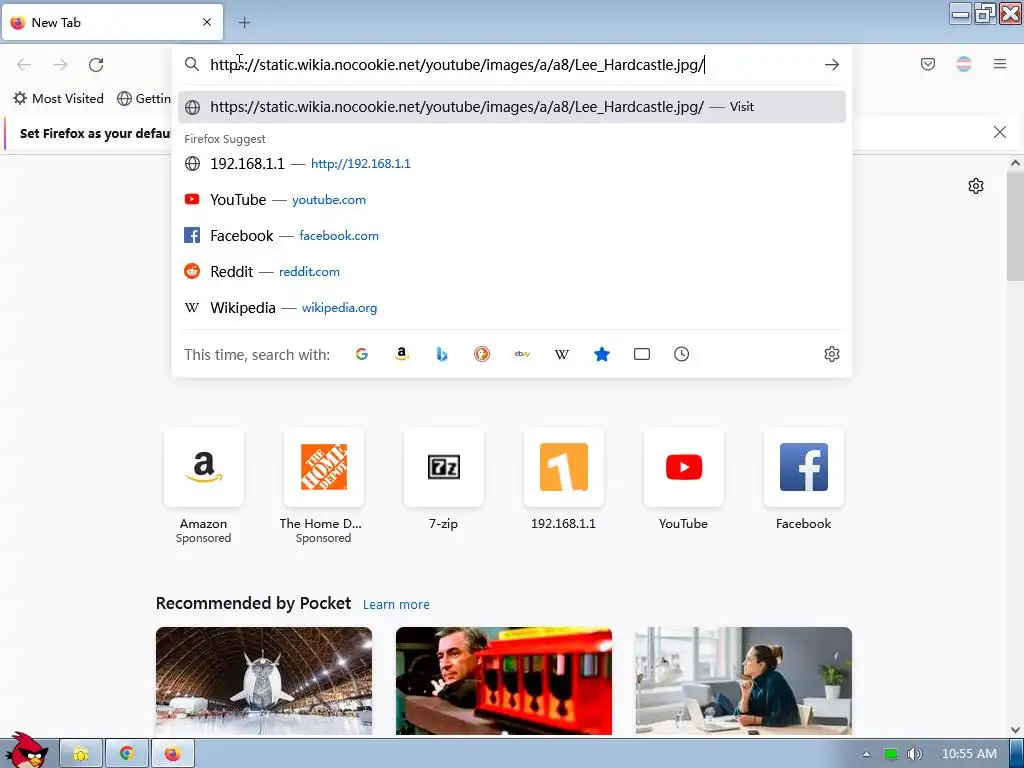Choose the Facebook suggestion row
Screen dimensions: 1024x768
coord(511,236)
